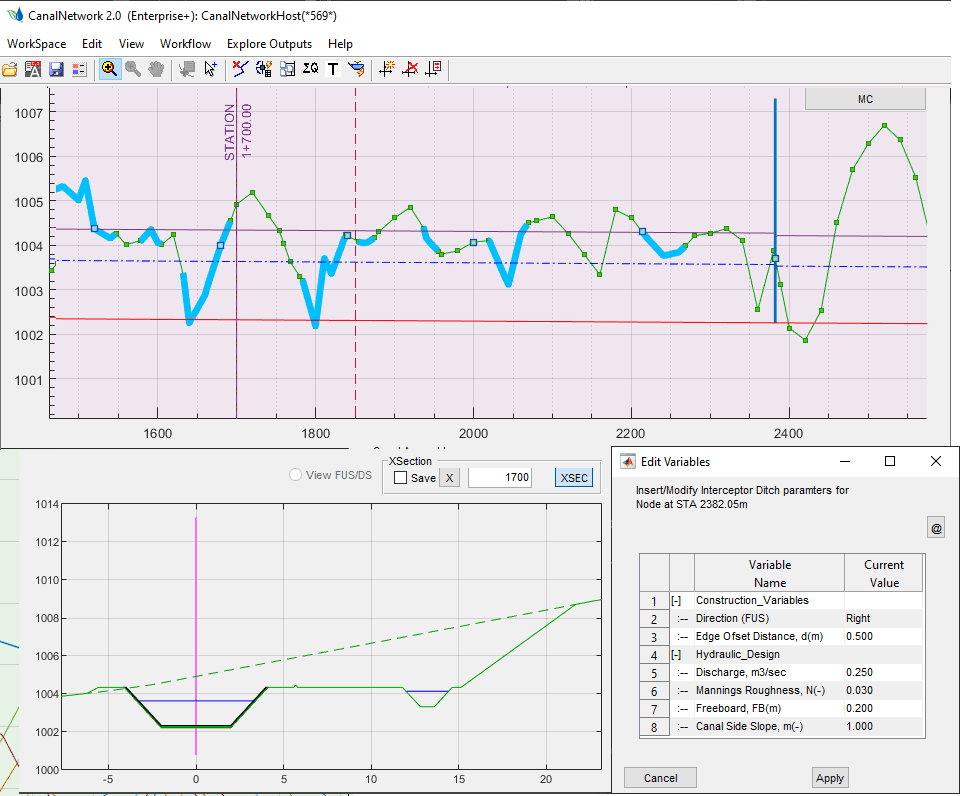The height and width of the screenshot is (796, 971).
Task: Click the Discharge value cell 0.250
Action: click(x=882, y=672)
